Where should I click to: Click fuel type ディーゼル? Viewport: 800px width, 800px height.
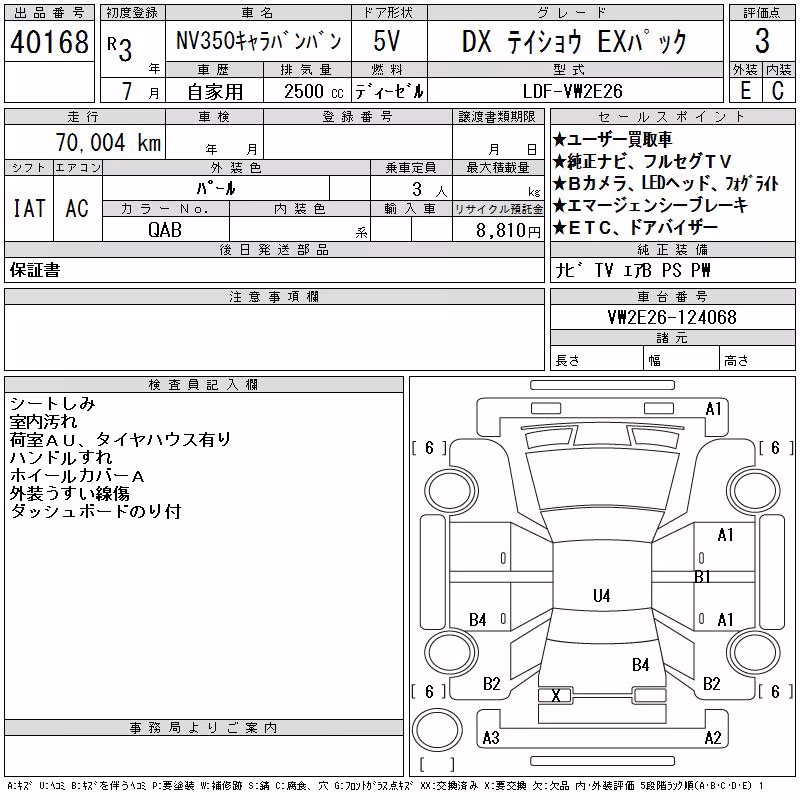point(389,91)
